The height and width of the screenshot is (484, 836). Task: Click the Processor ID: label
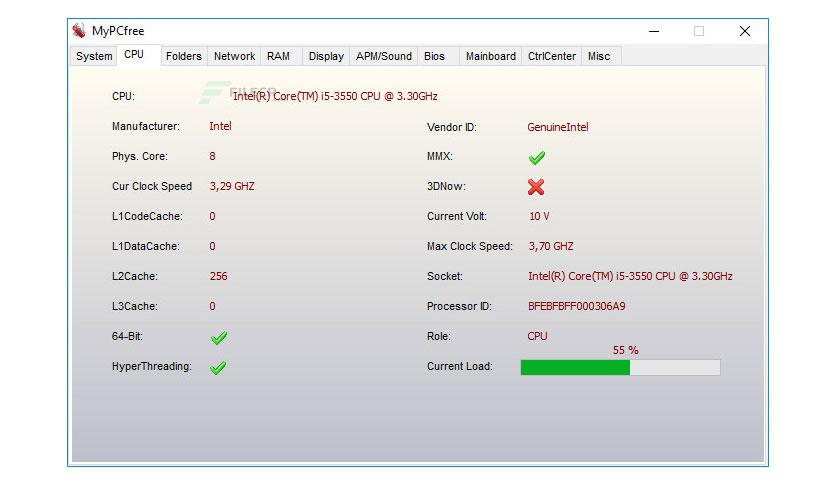459,306
